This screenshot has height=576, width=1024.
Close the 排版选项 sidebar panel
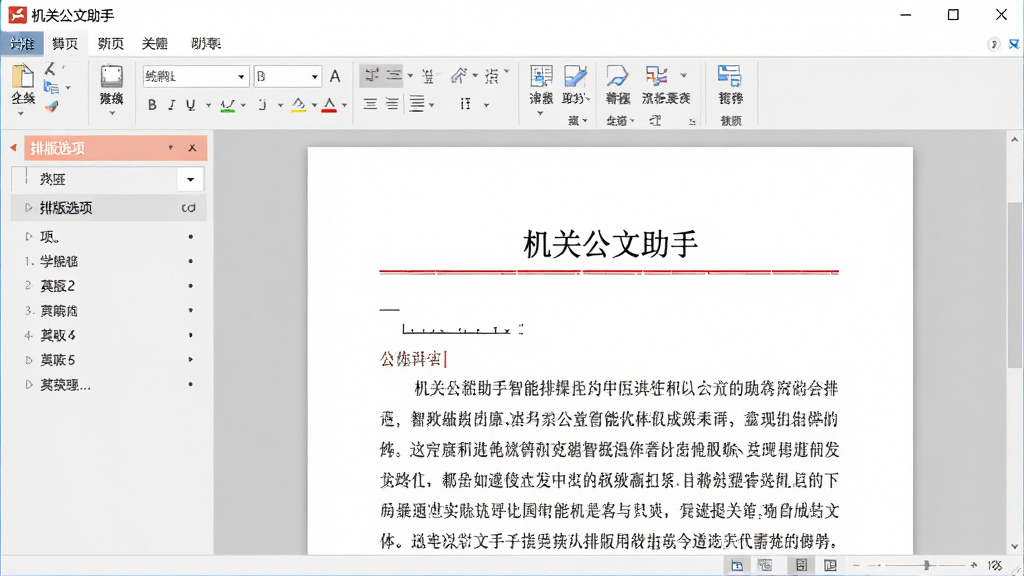pos(192,148)
